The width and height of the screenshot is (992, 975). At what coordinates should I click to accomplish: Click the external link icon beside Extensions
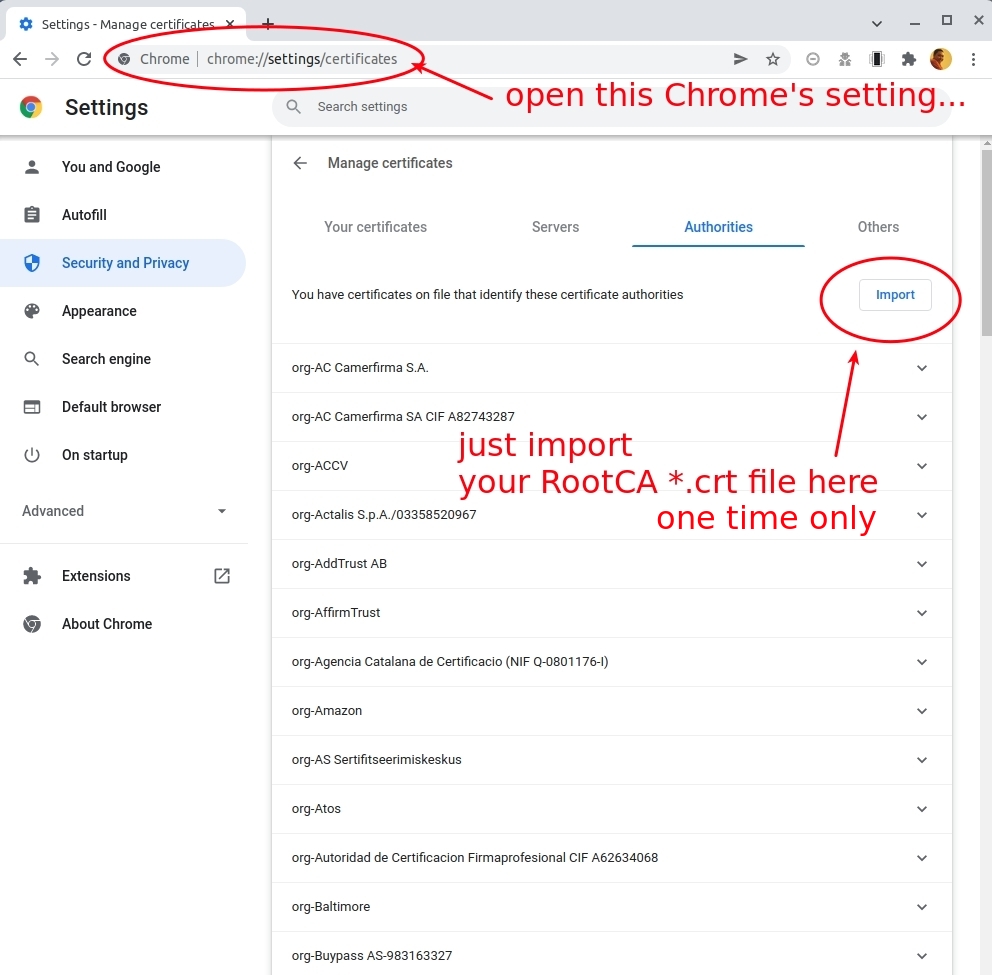click(x=221, y=576)
